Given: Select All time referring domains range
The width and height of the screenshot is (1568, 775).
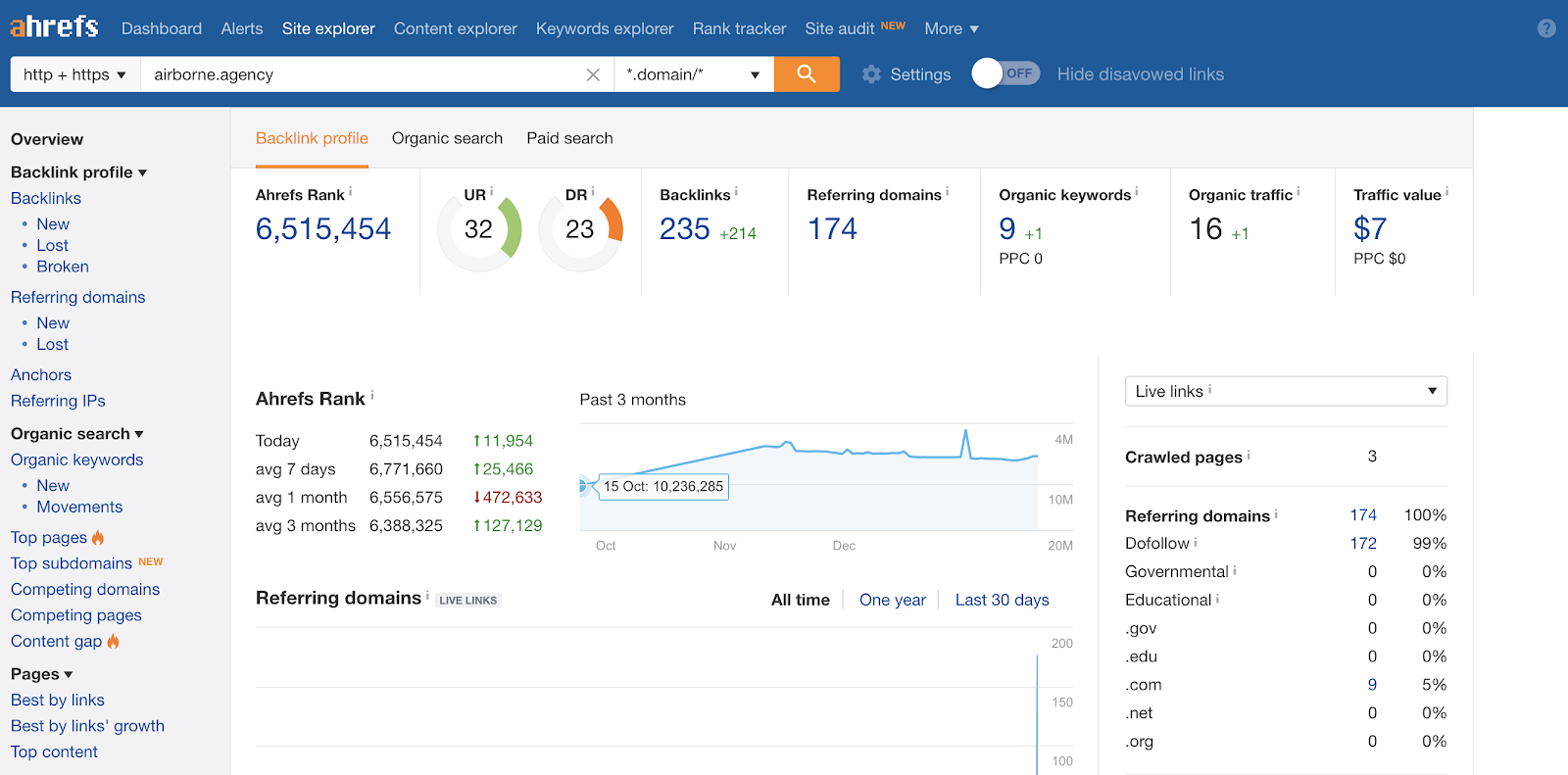Looking at the screenshot, I should click(801, 600).
